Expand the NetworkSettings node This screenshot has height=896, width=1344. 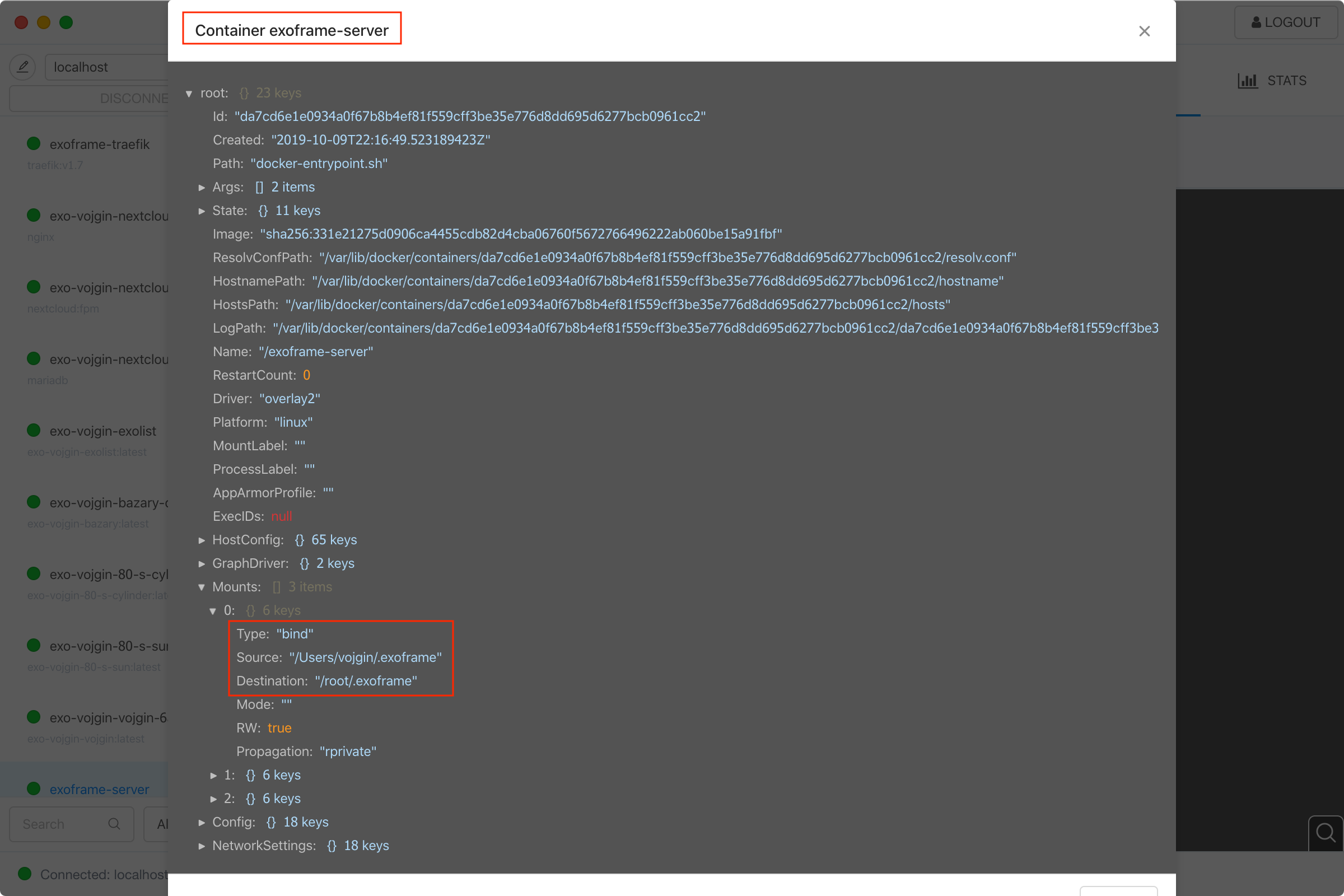pos(202,846)
